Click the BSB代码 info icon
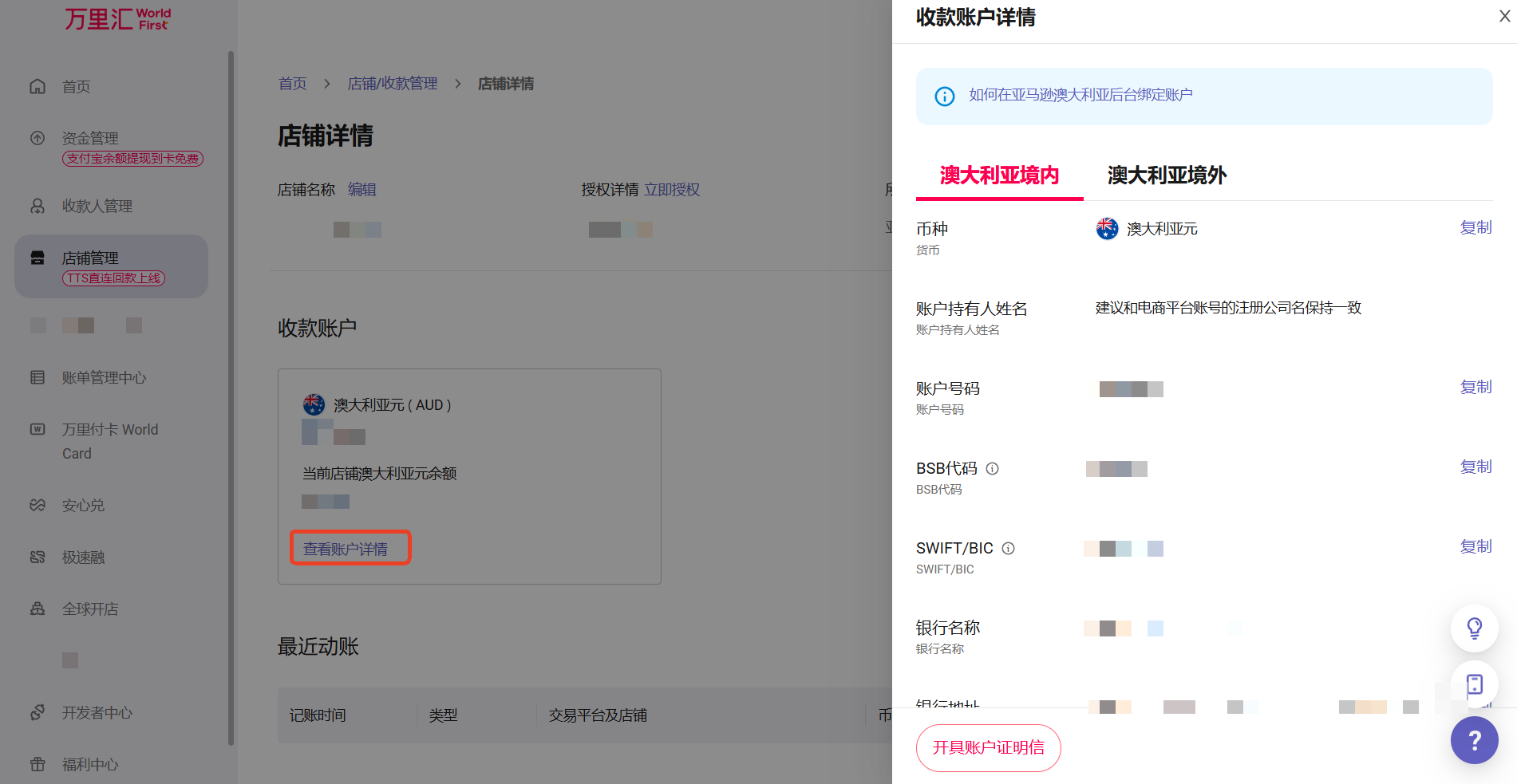 pos(992,469)
